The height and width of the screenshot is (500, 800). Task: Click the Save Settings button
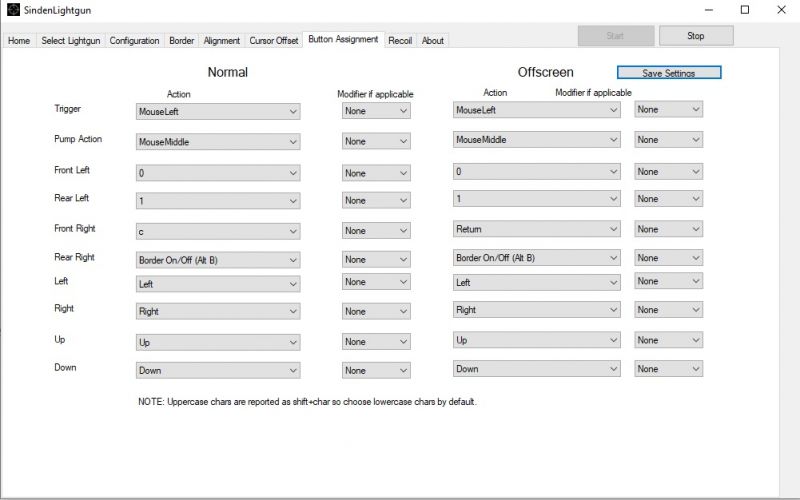[668, 73]
